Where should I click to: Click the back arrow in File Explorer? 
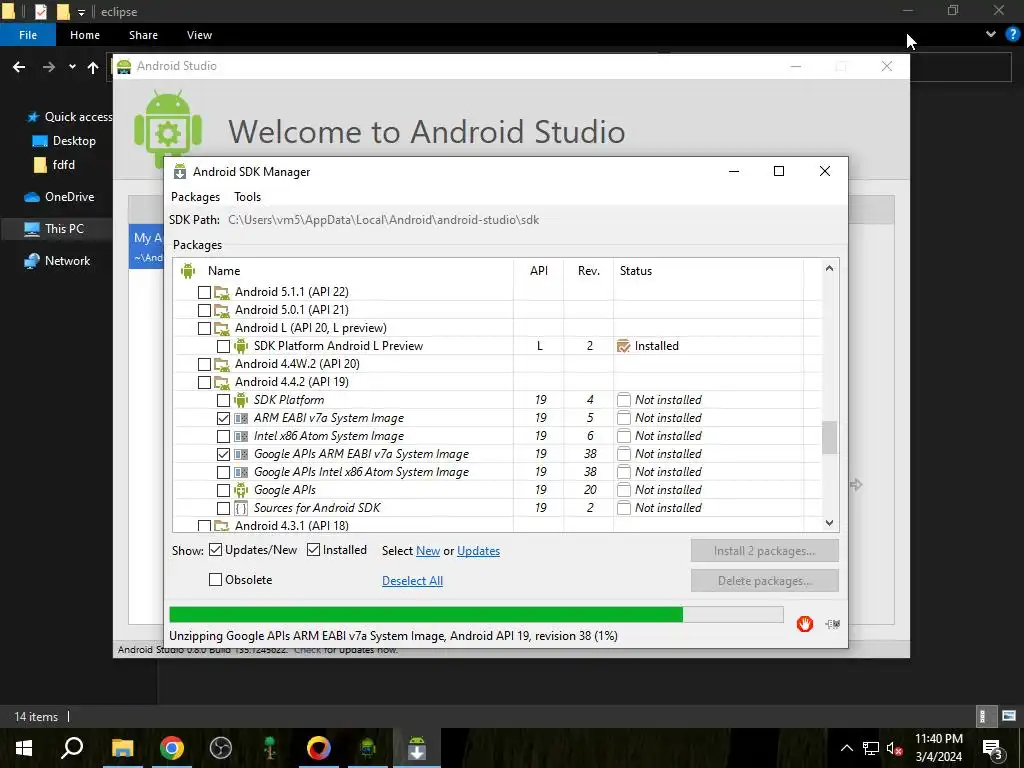[19, 67]
